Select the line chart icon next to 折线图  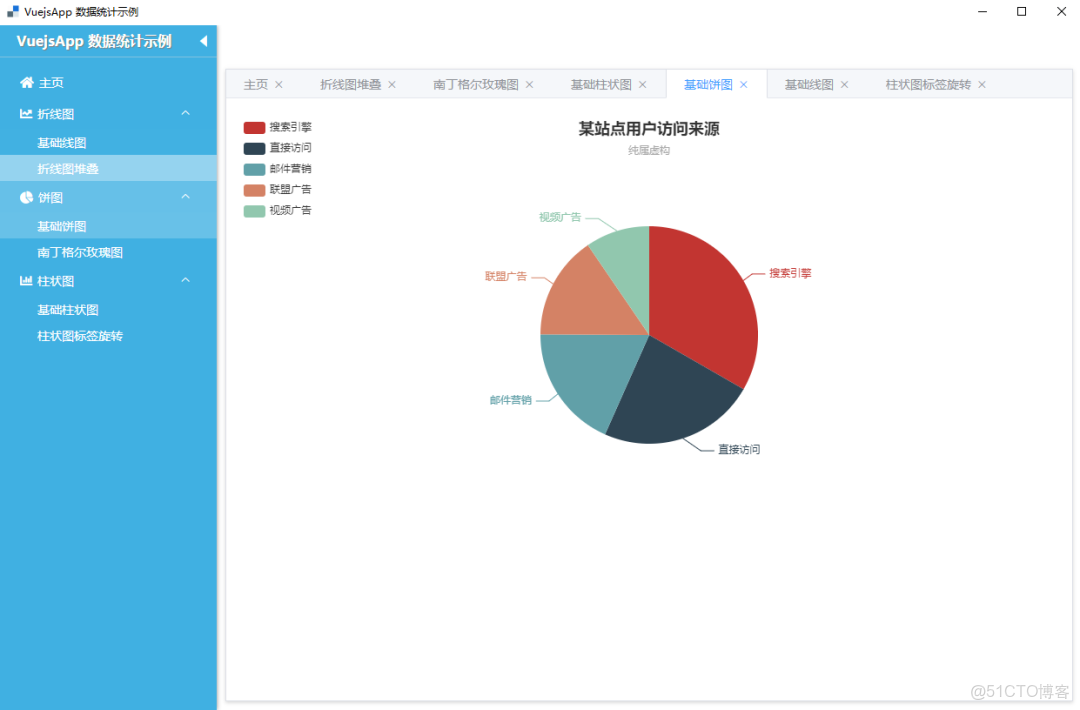25,113
